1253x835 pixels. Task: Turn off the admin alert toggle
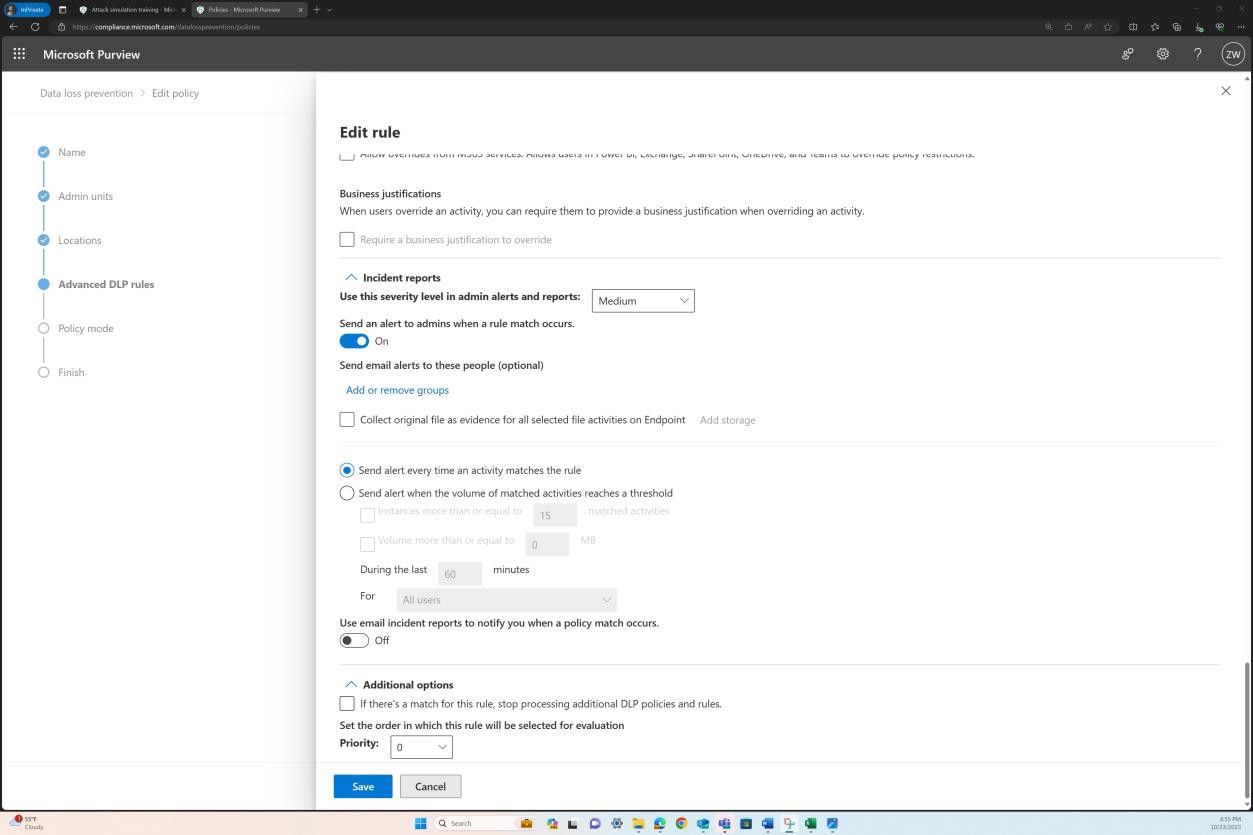(x=354, y=341)
